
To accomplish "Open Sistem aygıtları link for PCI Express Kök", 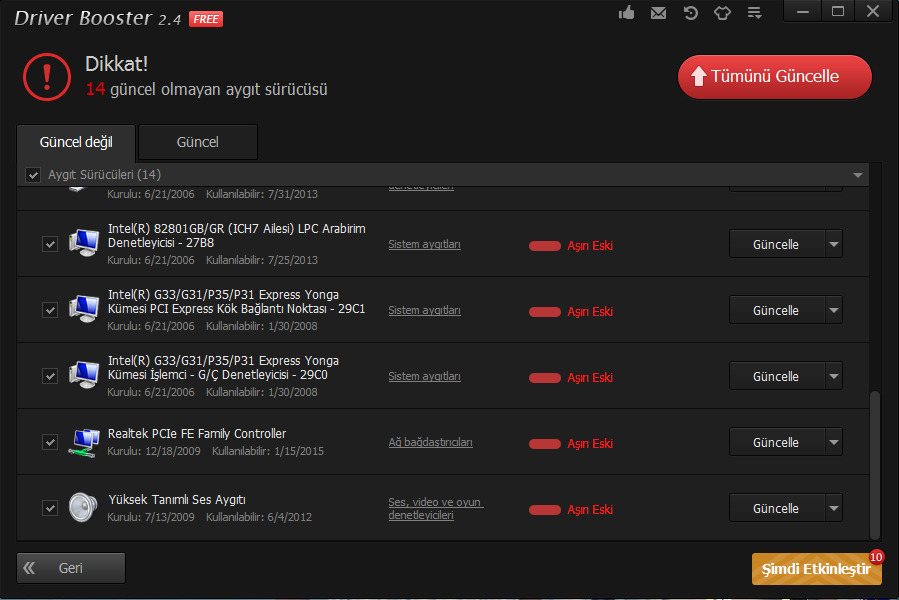I will (x=424, y=310).
